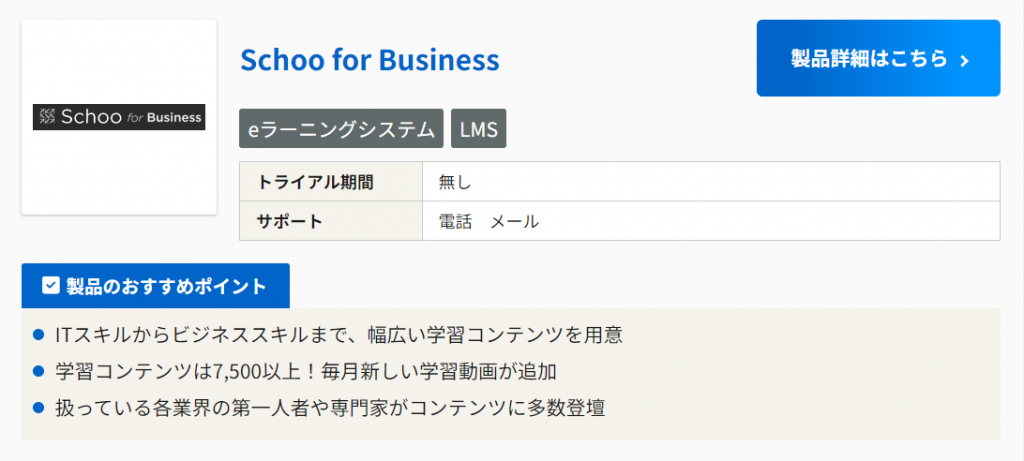Click the bullet dot beside 第一人者 line

(x=39, y=407)
